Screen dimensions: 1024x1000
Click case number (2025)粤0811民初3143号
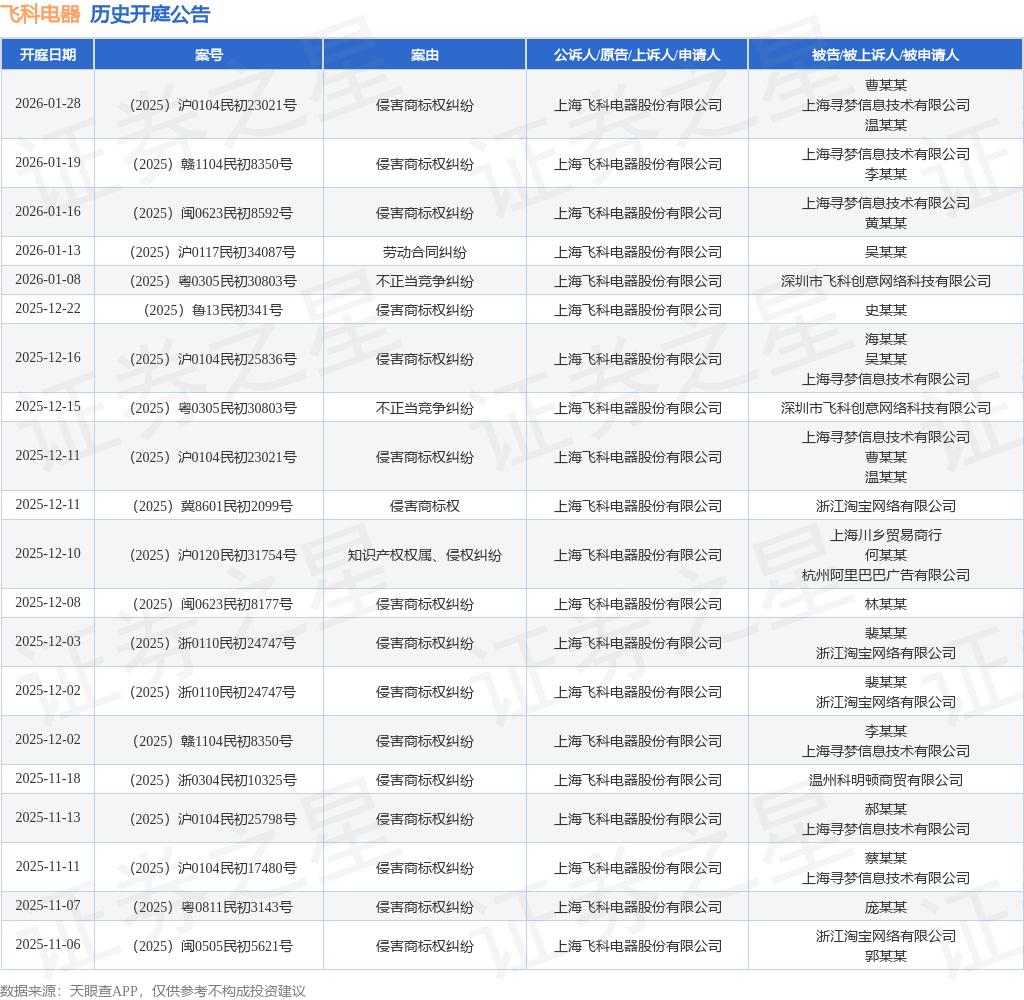[x=213, y=907]
